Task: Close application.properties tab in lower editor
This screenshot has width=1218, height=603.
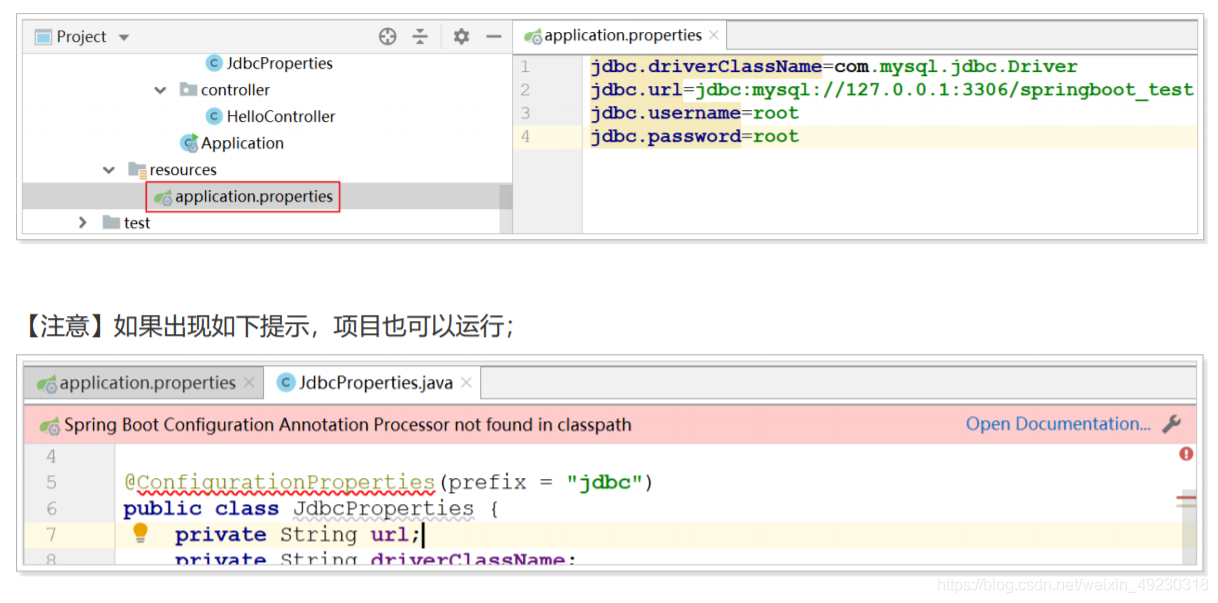Action: click(x=250, y=383)
